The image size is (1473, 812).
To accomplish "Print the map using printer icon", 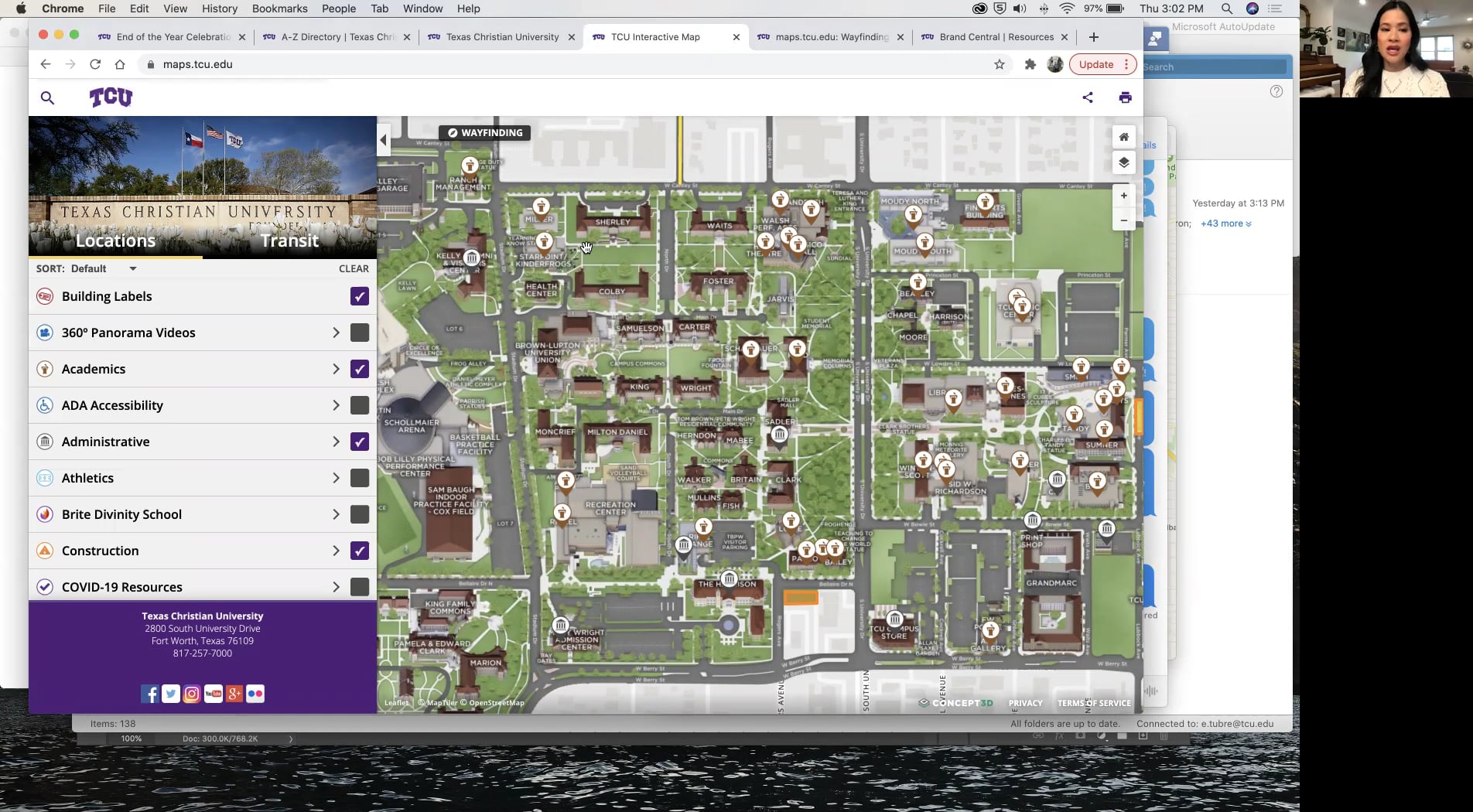I will click(1125, 97).
